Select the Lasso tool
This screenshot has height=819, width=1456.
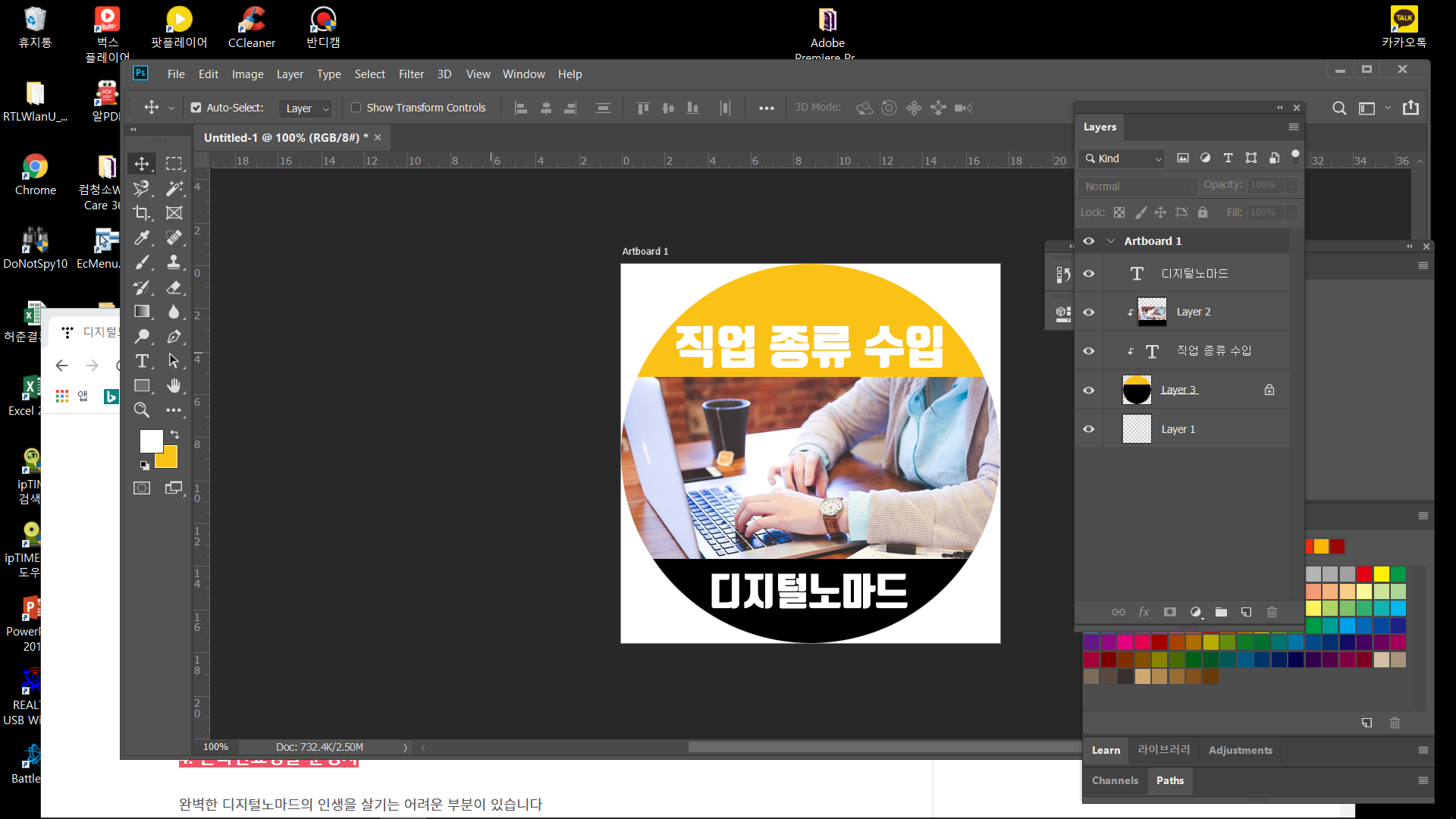point(142,188)
